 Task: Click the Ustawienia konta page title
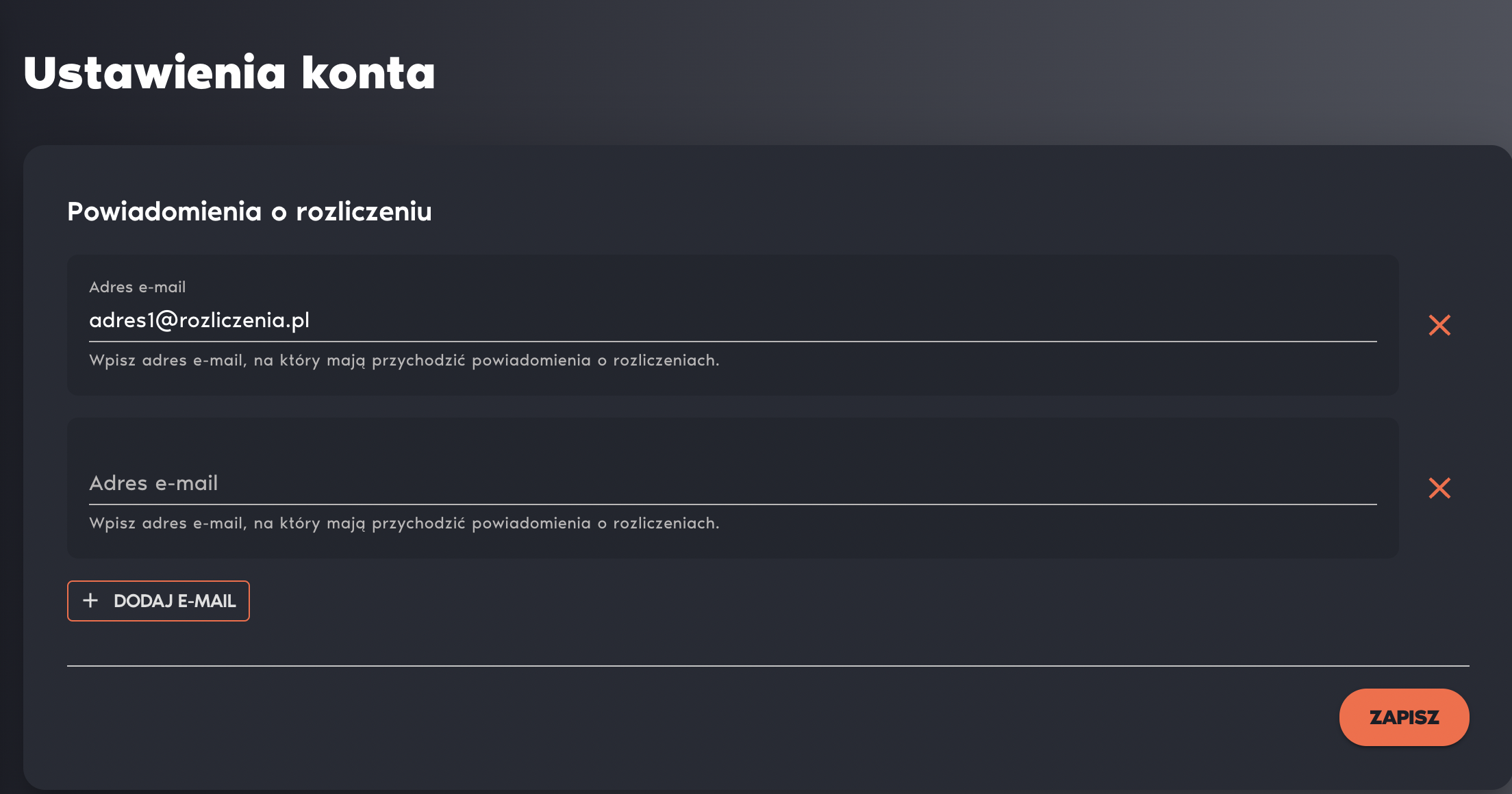click(x=229, y=73)
